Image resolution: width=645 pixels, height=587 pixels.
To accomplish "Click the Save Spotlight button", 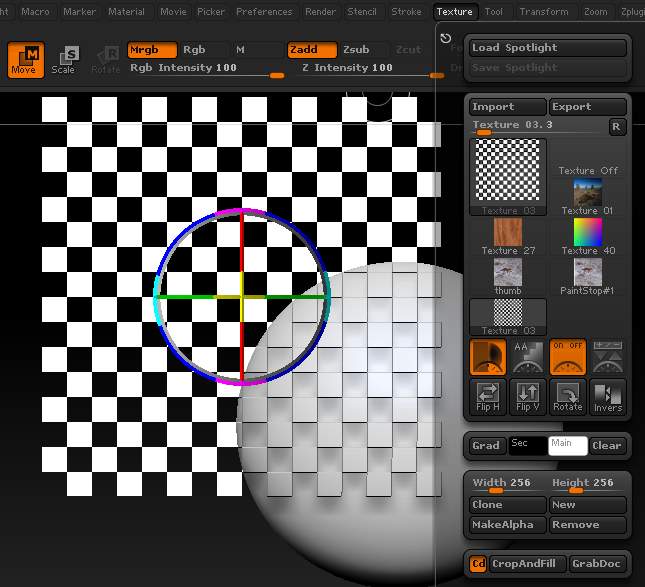I will pyautogui.click(x=548, y=68).
